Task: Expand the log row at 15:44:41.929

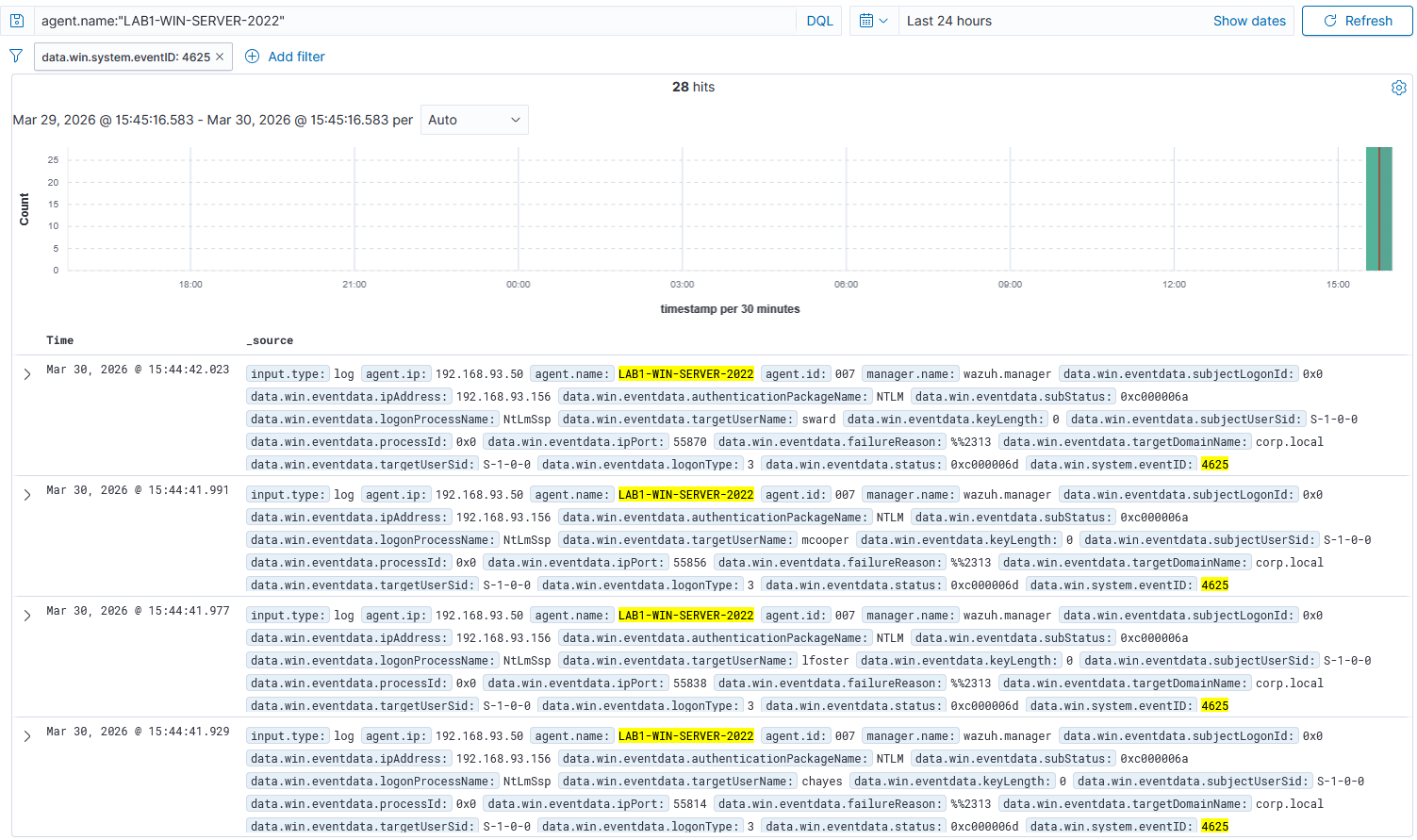Action: 27,736
